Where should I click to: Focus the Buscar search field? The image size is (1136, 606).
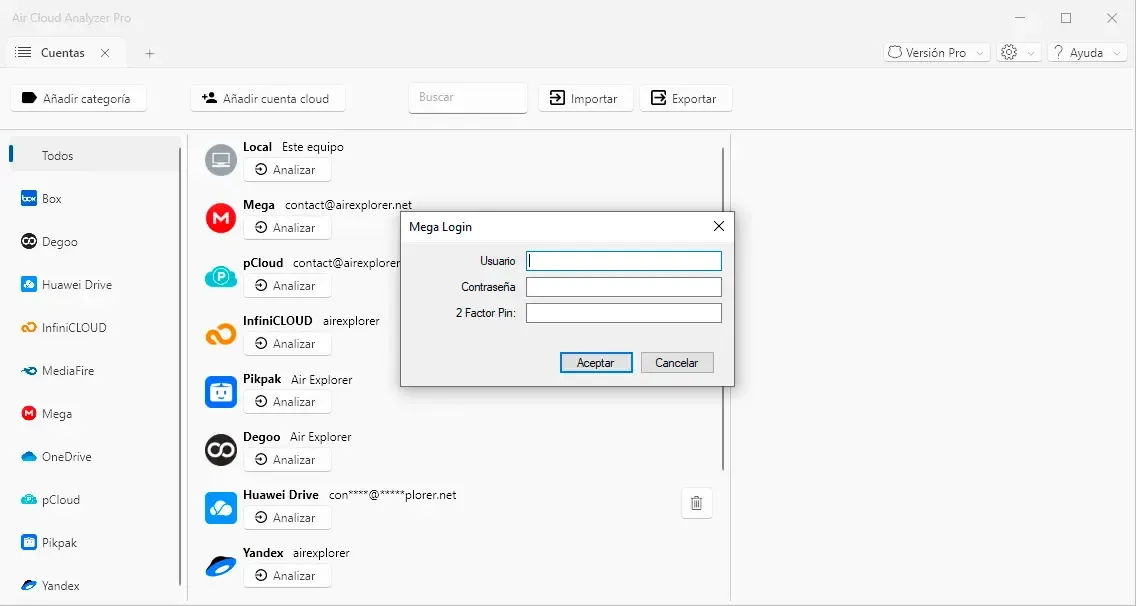468,98
